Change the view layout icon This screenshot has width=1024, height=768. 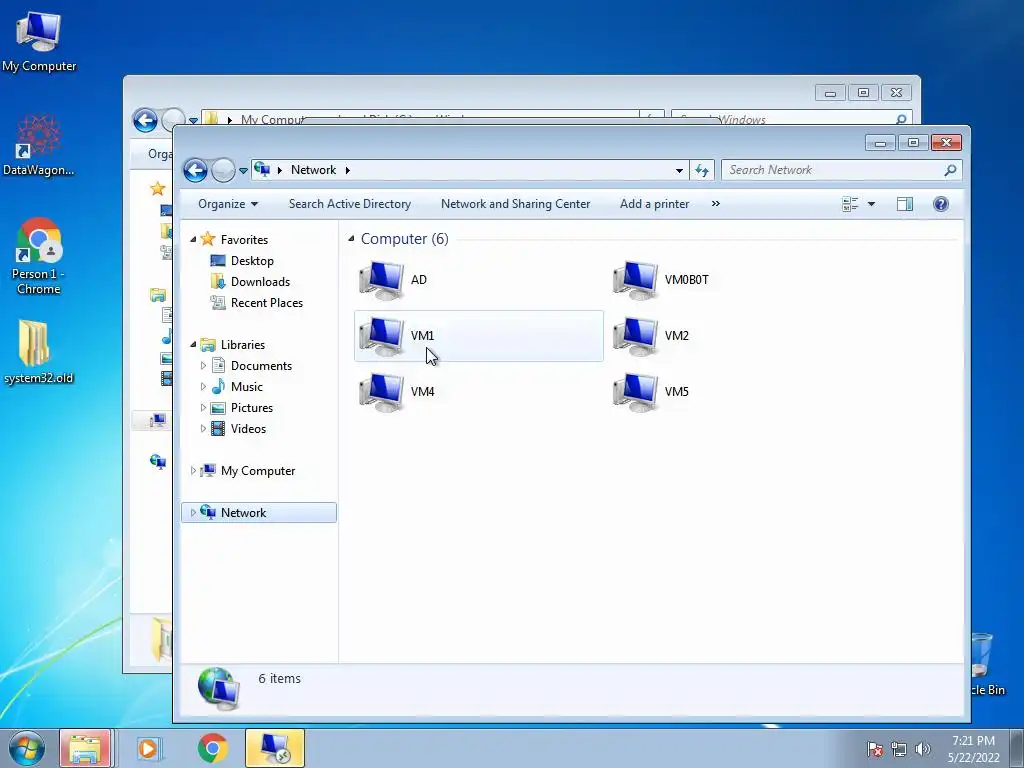pyautogui.click(x=850, y=204)
